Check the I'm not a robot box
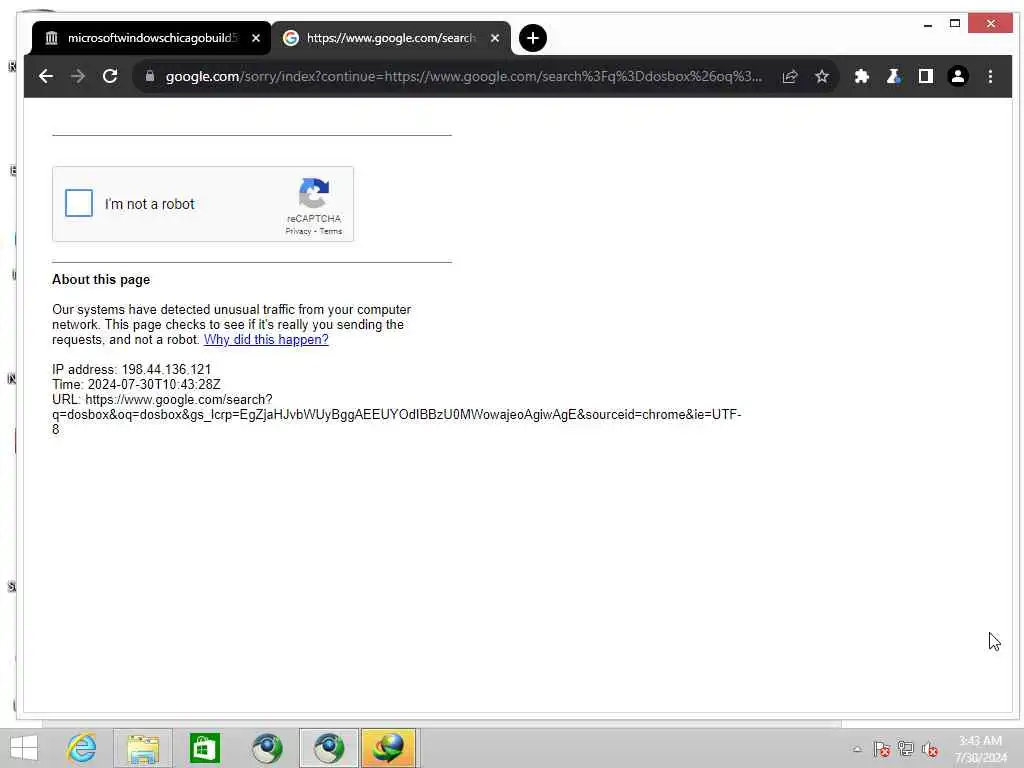The image size is (1024, 768). click(x=79, y=203)
